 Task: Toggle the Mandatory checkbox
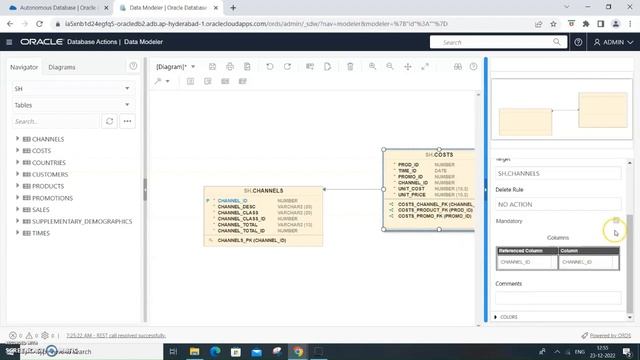[x=616, y=221]
